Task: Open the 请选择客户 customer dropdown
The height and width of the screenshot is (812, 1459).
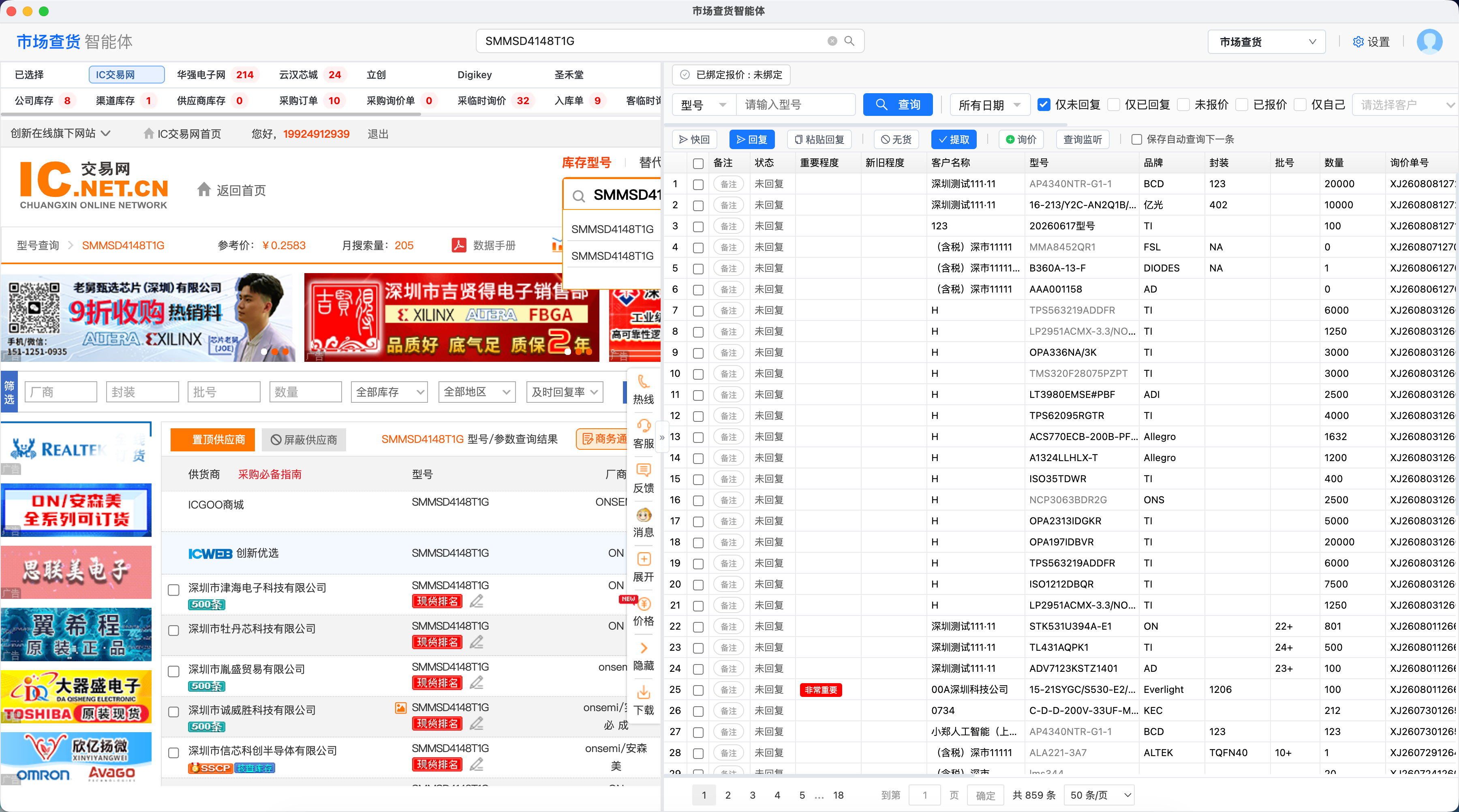Action: (x=1405, y=105)
